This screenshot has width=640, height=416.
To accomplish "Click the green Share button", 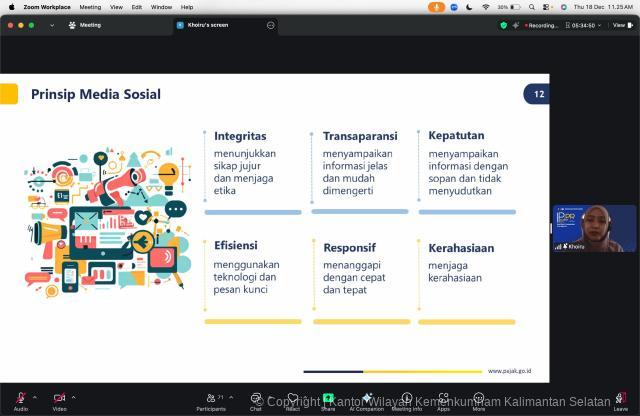I will click(328, 399).
